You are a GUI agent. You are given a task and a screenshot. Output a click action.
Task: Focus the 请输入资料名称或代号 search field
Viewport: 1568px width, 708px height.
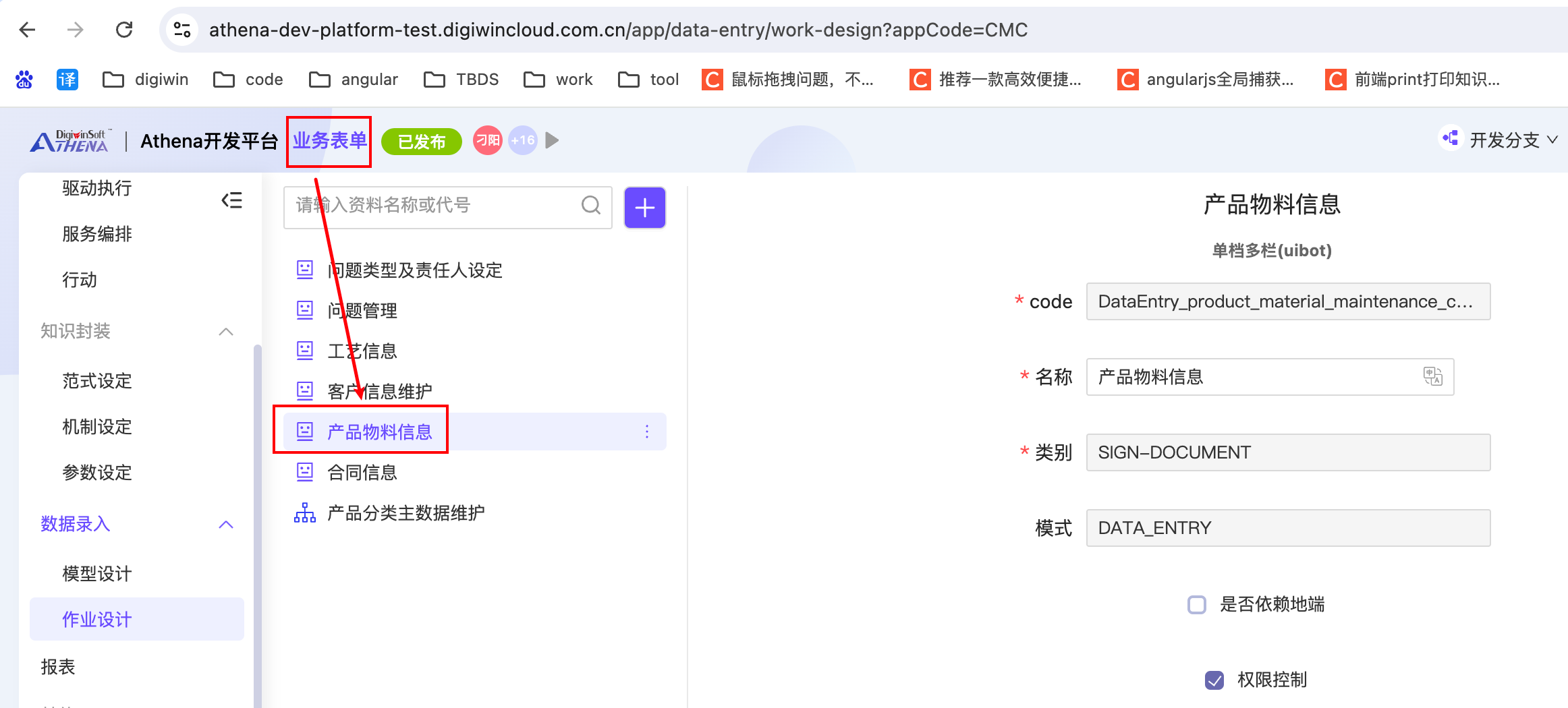click(432, 205)
